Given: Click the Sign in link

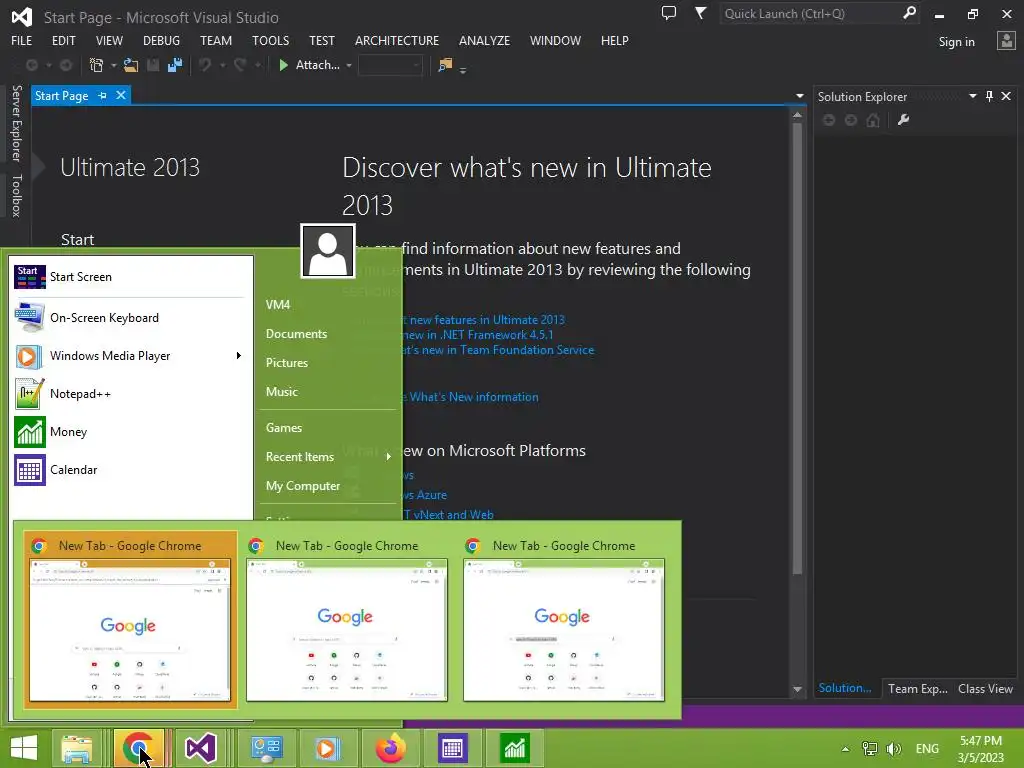Looking at the screenshot, I should (957, 42).
